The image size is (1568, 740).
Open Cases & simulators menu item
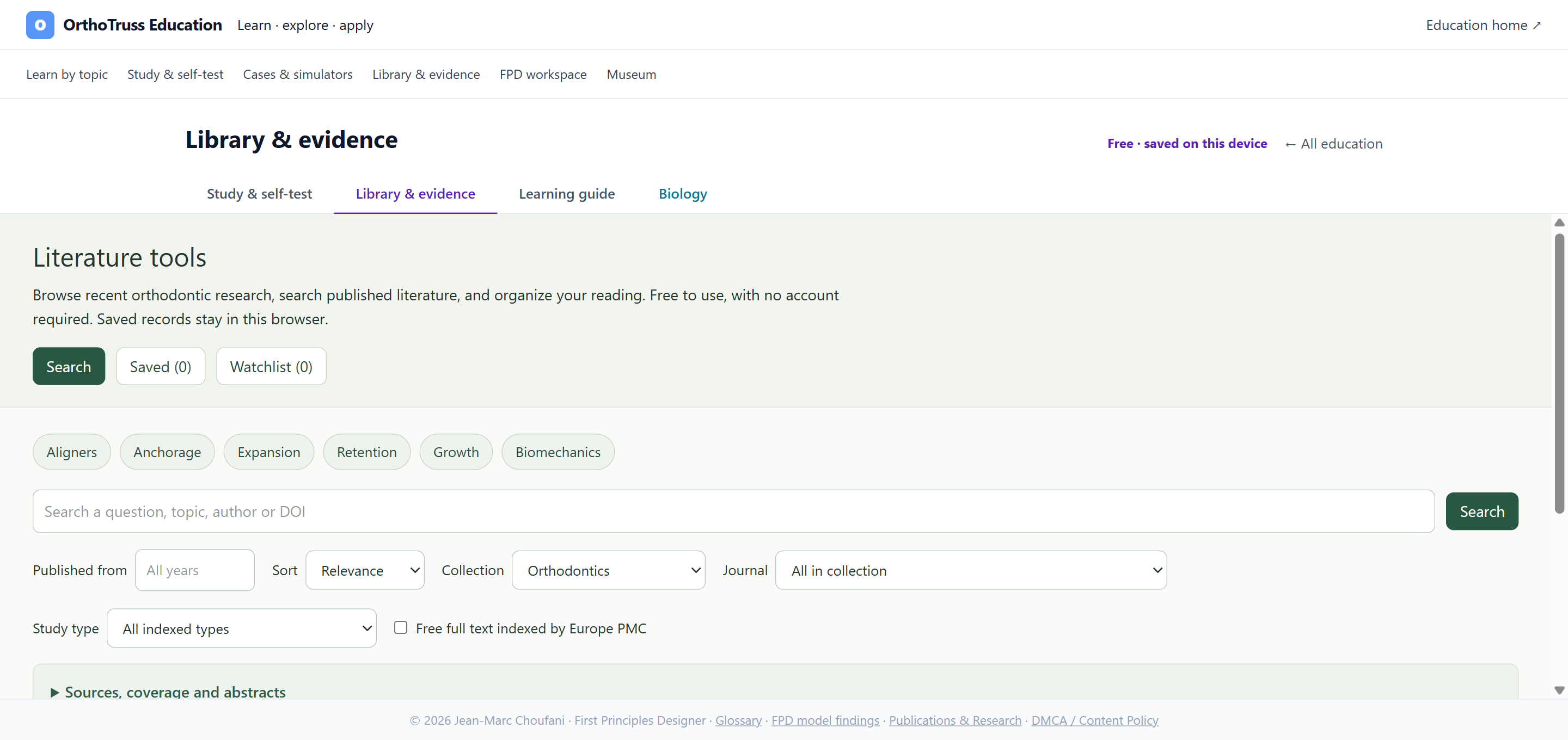pos(298,74)
